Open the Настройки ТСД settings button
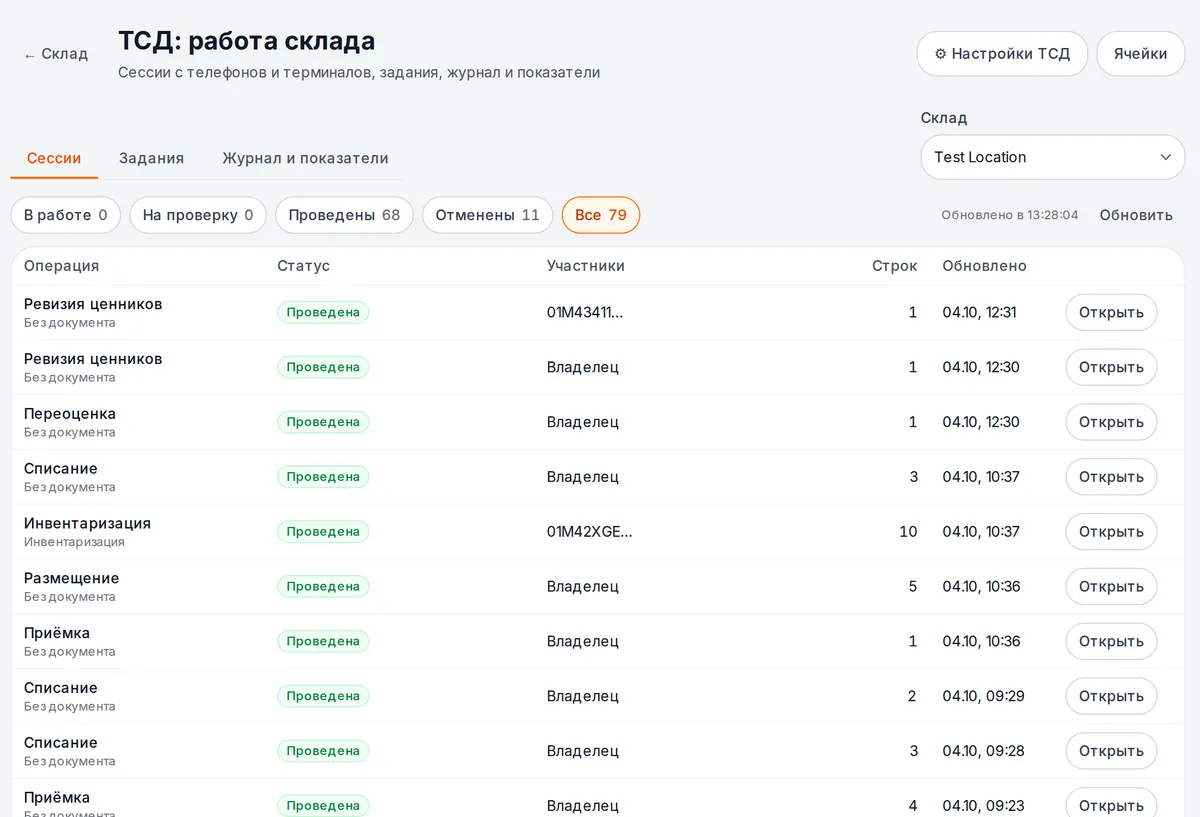 click(x=1002, y=54)
